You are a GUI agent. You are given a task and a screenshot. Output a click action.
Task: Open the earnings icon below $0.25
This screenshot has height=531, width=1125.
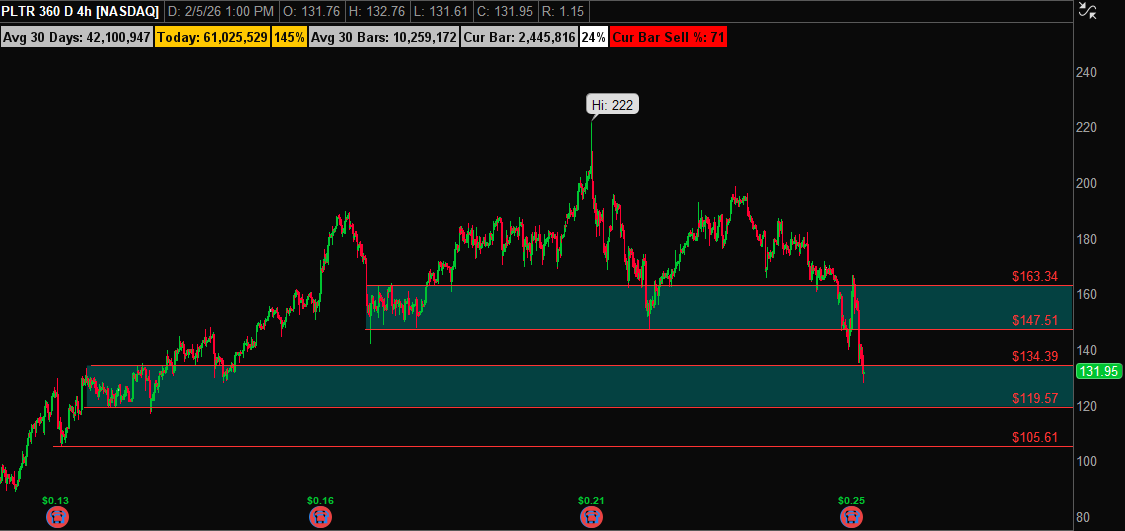click(851, 516)
